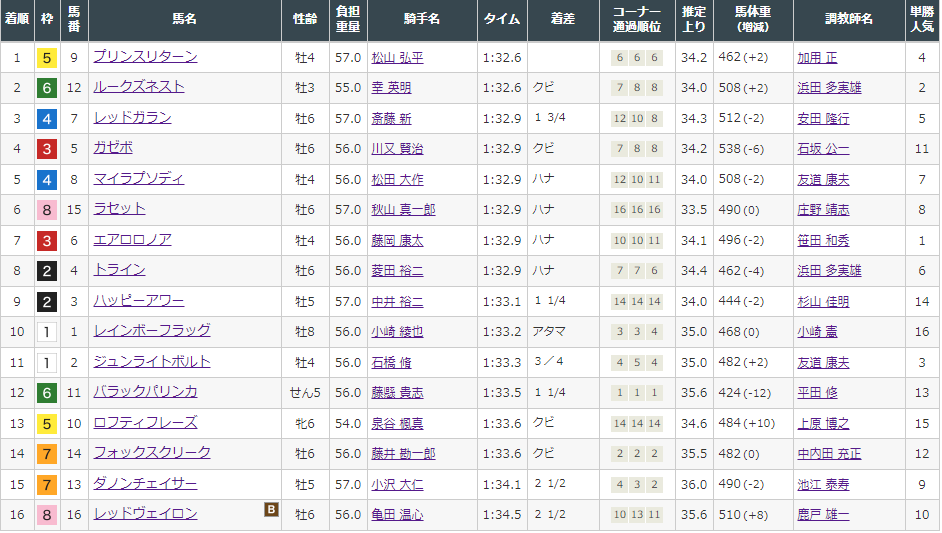Open the ダノンチェイサー horse link
The height and width of the screenshot is (533, 942).
click(x=145, y=483)
